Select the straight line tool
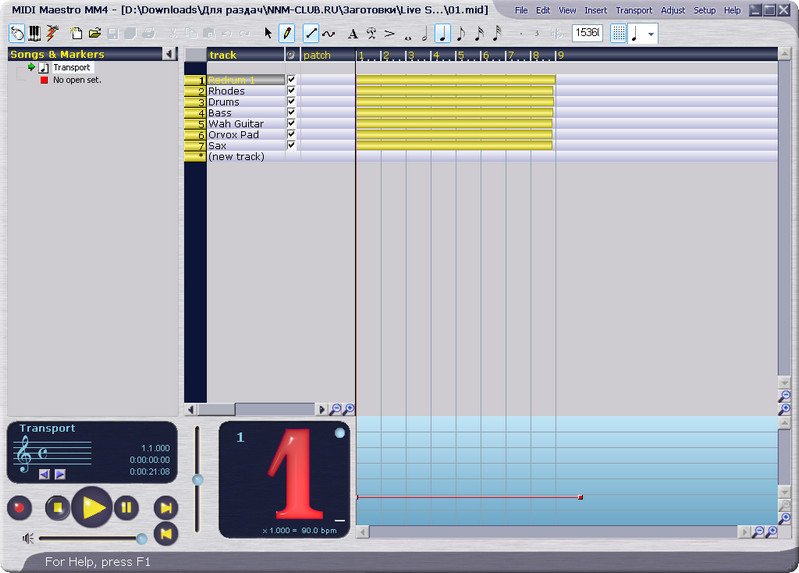The width and height of the screenshot is (799, 573). point(311,33)
